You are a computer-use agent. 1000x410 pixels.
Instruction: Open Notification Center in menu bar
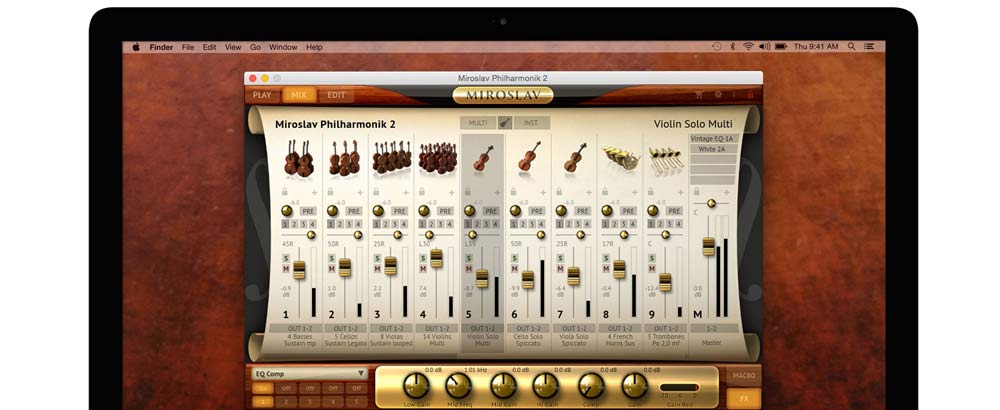pyautogui.click(x=869, y=47)
